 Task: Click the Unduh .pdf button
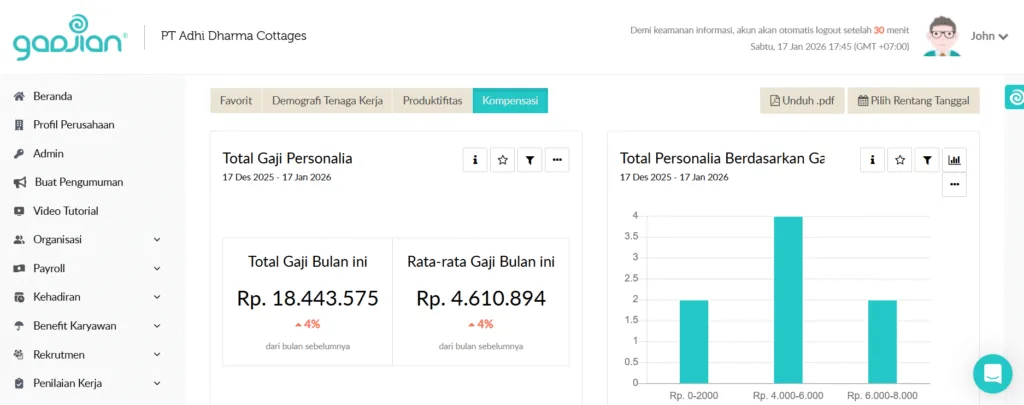click(x=802, y=101)
